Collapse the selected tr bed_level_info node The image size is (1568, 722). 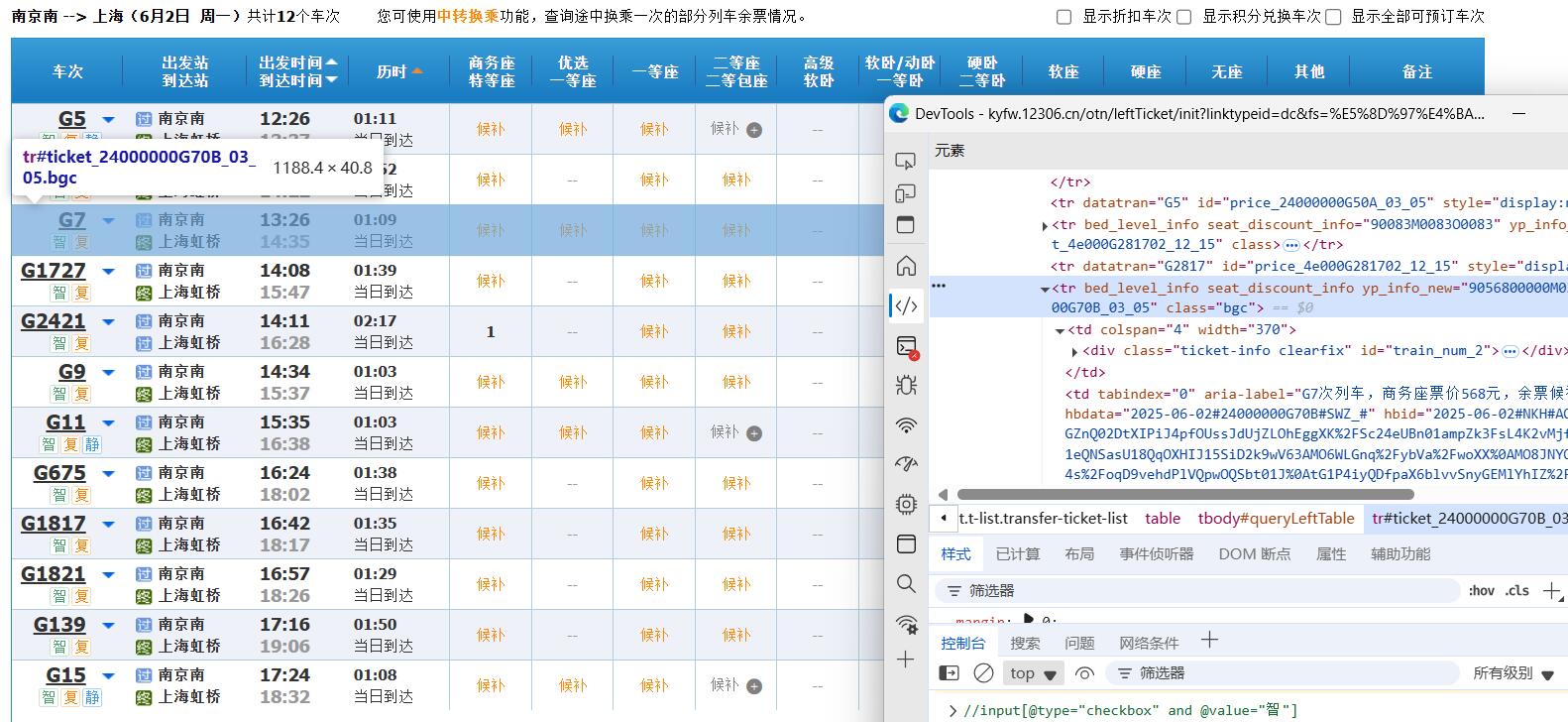click(1045, 289)
